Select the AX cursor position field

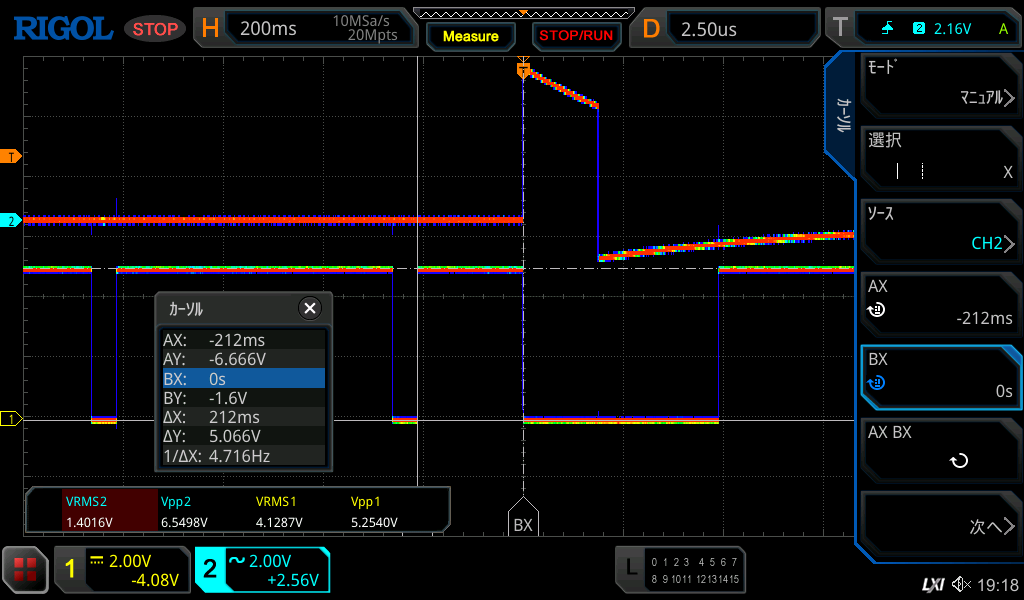coord(940,303)
